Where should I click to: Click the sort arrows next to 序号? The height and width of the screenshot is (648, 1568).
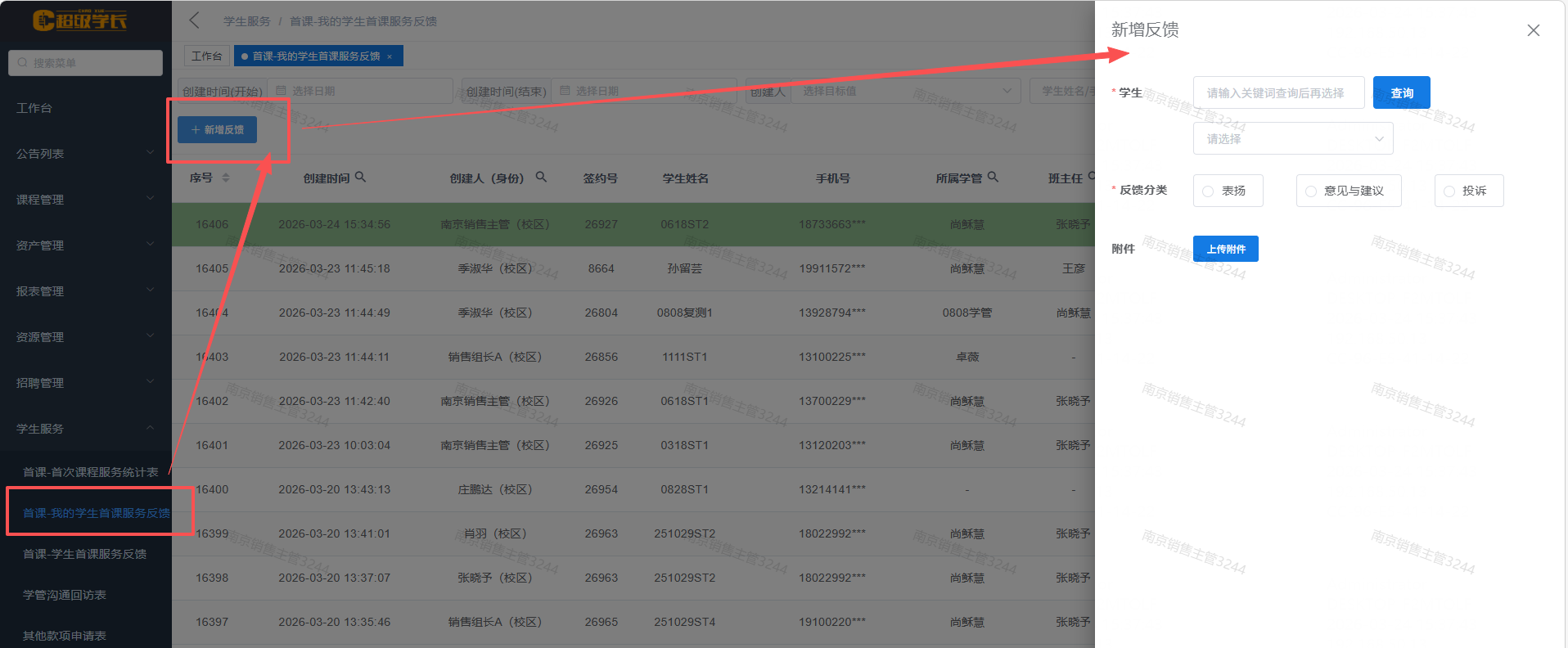point(226,178)
